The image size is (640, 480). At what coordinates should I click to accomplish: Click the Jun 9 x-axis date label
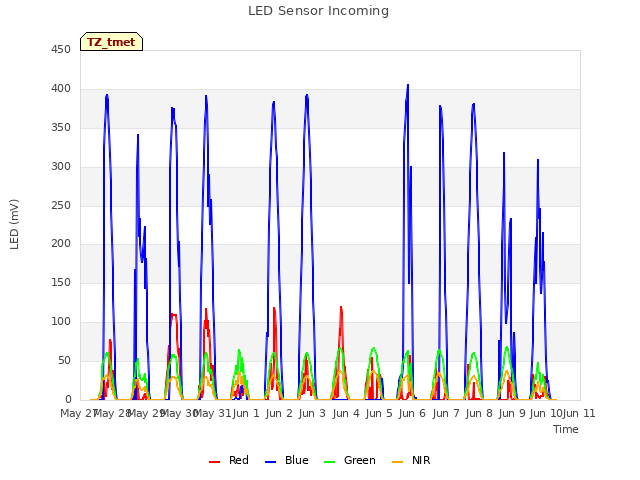tap(512, 413)
